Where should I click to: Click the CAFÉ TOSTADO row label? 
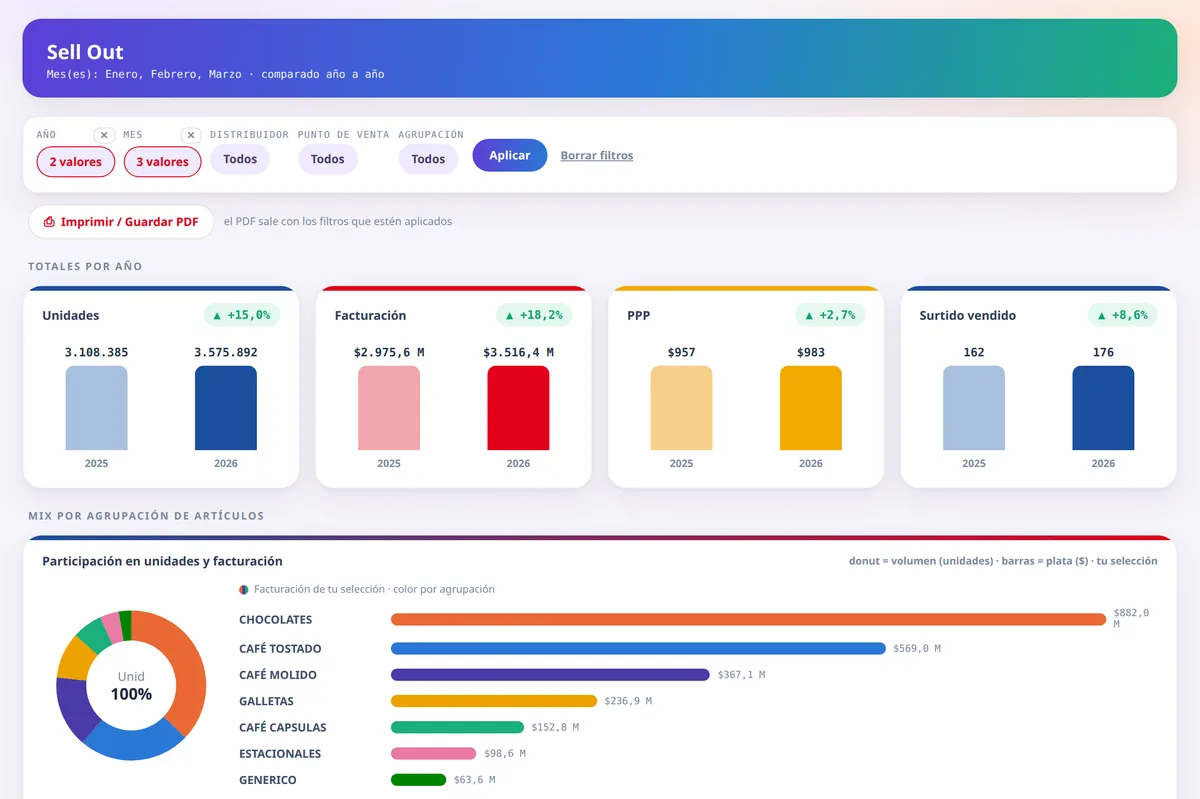point(280,649)
